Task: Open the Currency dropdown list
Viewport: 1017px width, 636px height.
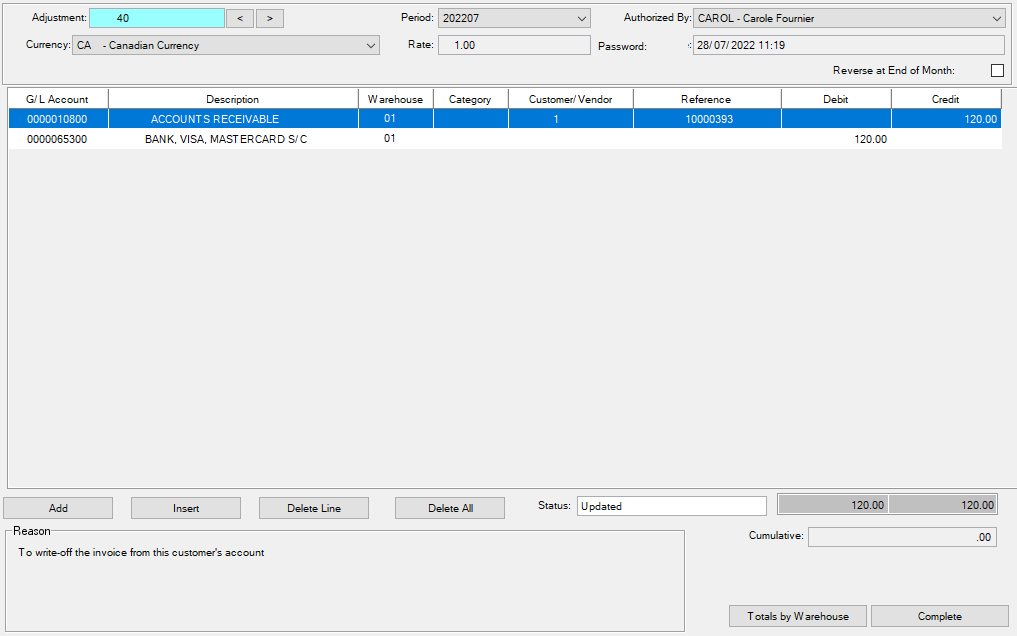Action: point(371,45)
